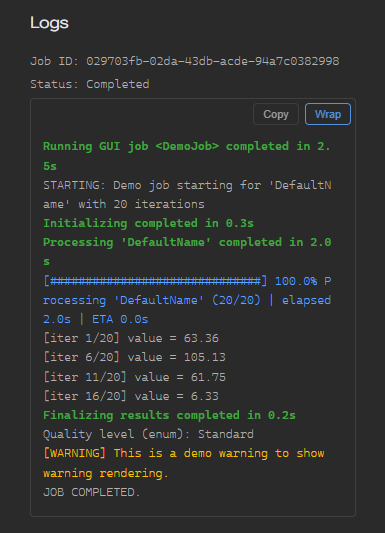Select the Job ID value text

(212, 61)
